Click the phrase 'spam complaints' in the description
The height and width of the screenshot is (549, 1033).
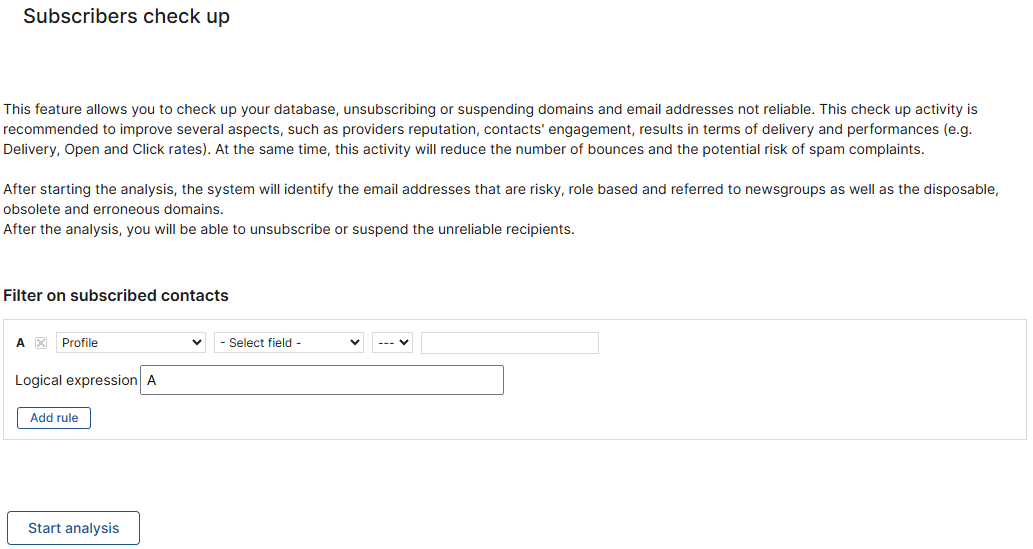[869, 149]
